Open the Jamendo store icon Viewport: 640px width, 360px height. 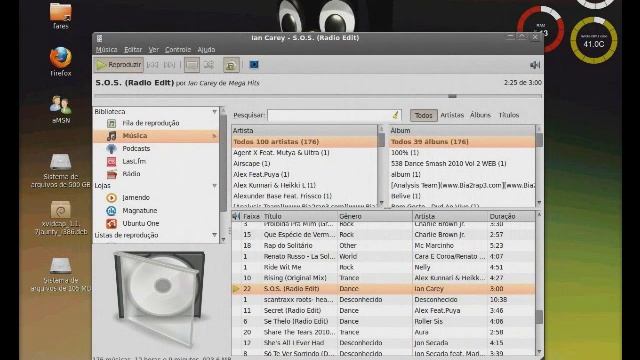pyautogui.click(x=111, y=198)
